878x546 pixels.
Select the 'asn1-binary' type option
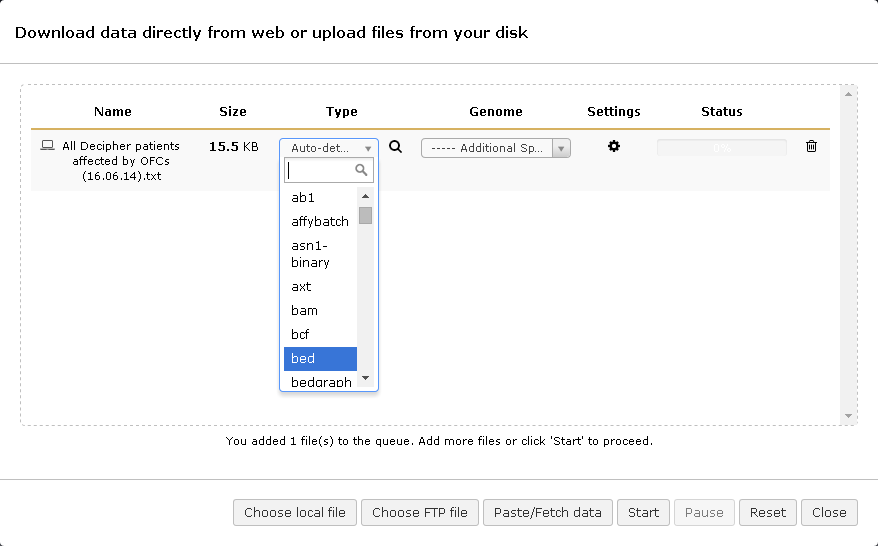pyautogui.click(x=320, y=254)
